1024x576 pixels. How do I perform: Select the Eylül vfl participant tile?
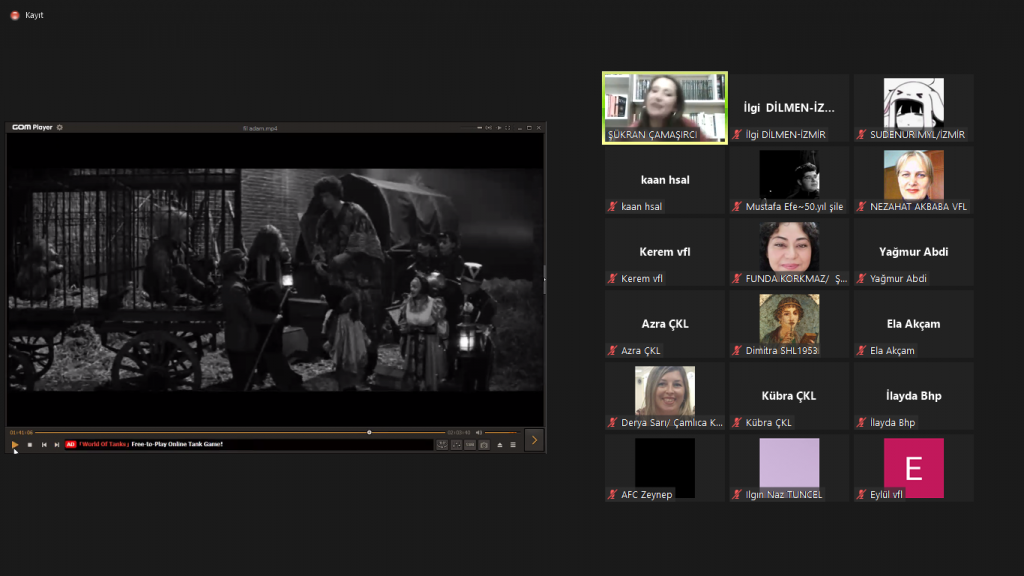(913, 468)
